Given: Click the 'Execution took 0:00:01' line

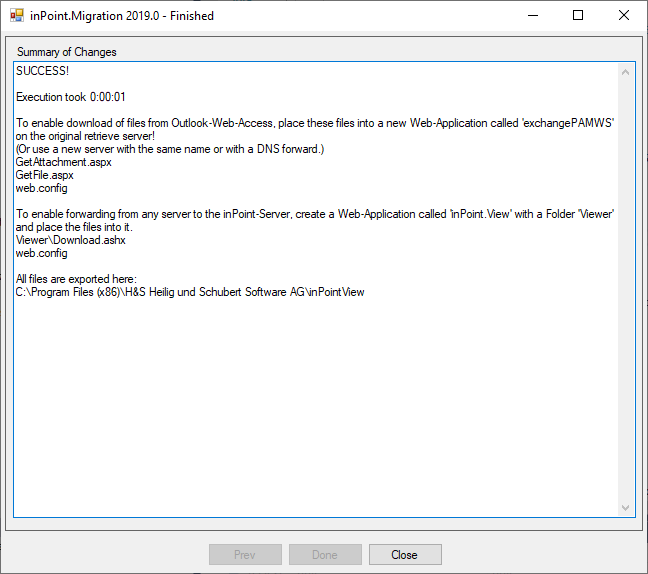Looking at the screenshot, I should click(x=70, y=97).
